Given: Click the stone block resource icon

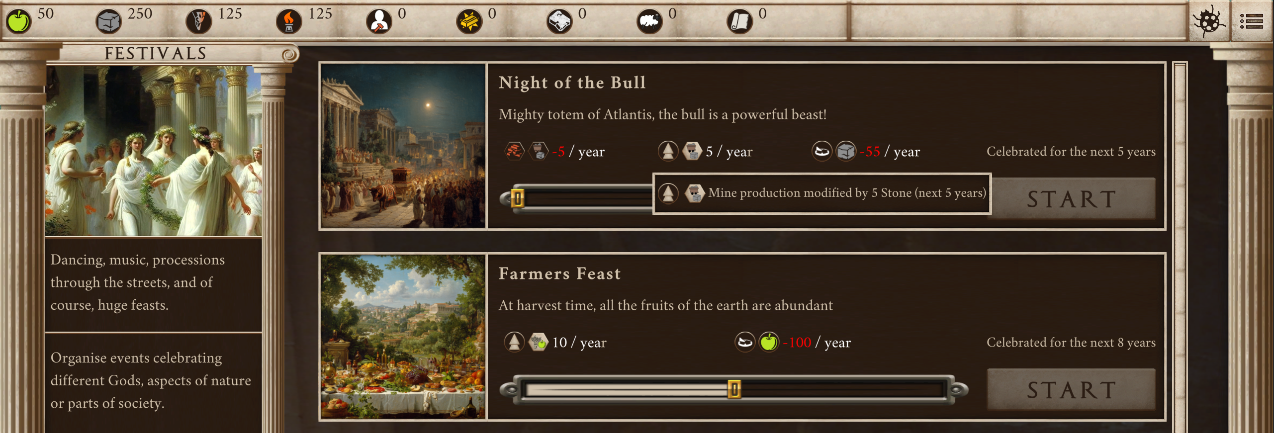Looking at the screenshot, I should coord(109,21).
